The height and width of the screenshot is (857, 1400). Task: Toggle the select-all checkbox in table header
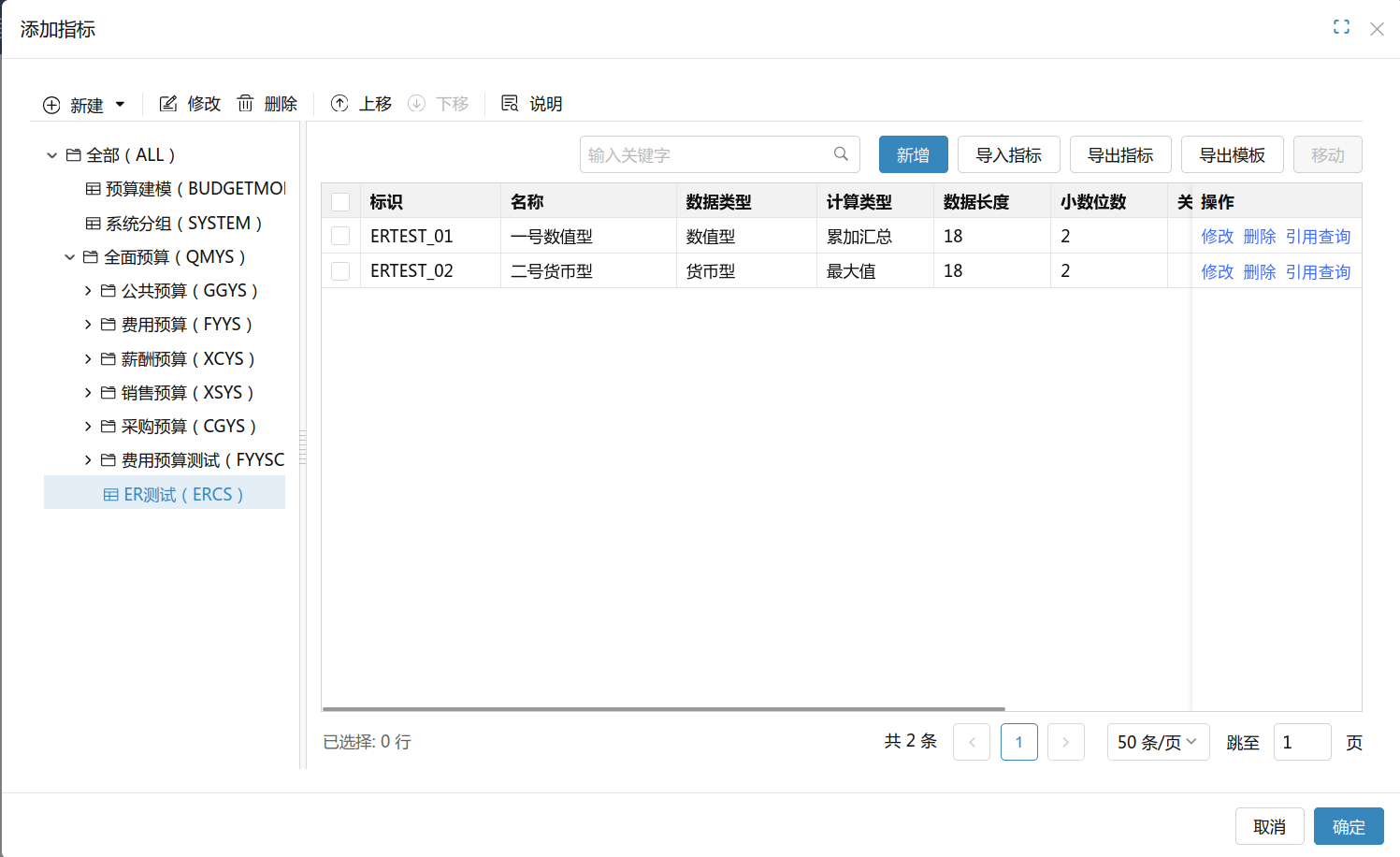pyautogui.click(x=340, y=202)
